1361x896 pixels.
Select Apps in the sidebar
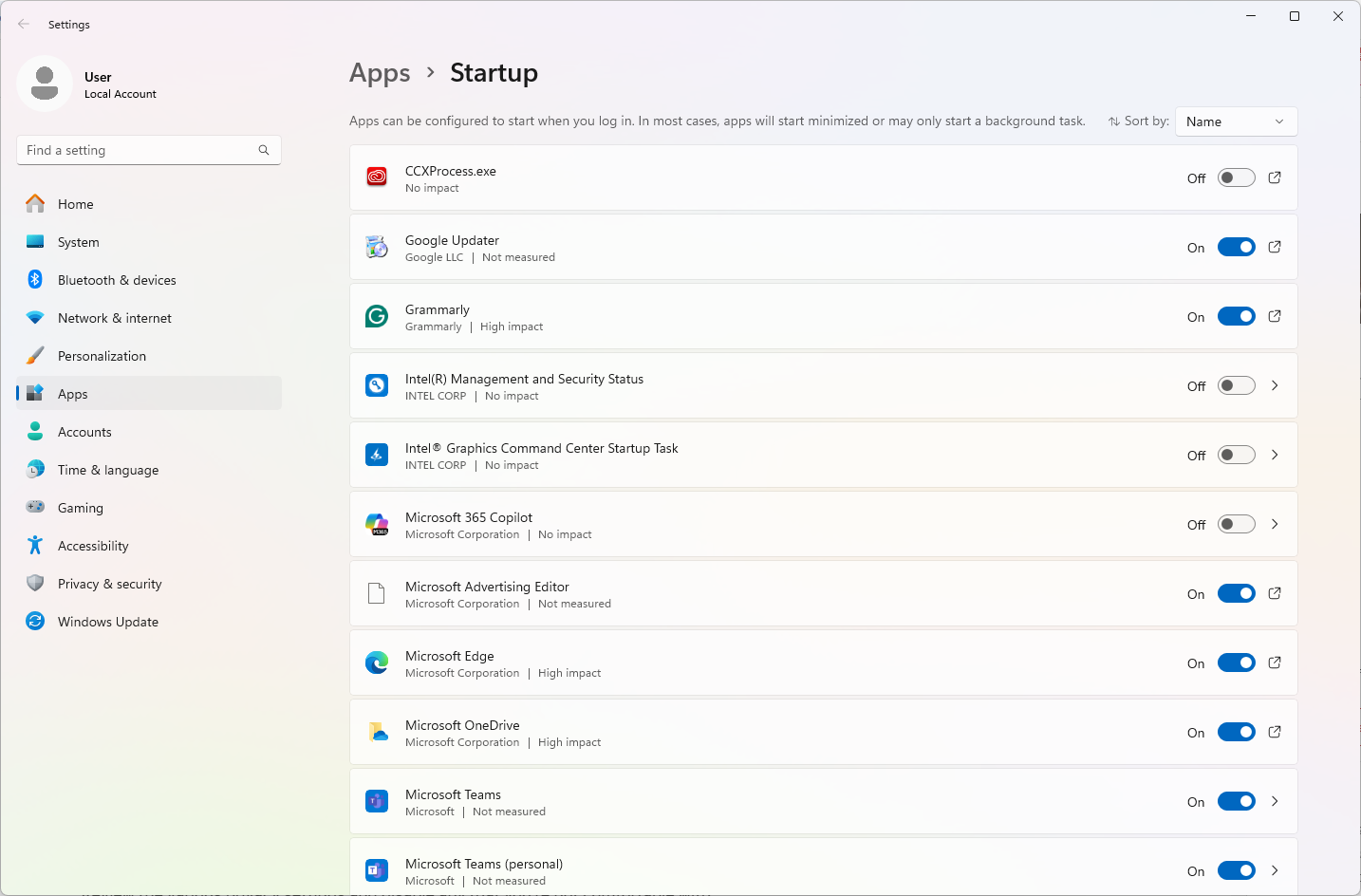(149, 394)
